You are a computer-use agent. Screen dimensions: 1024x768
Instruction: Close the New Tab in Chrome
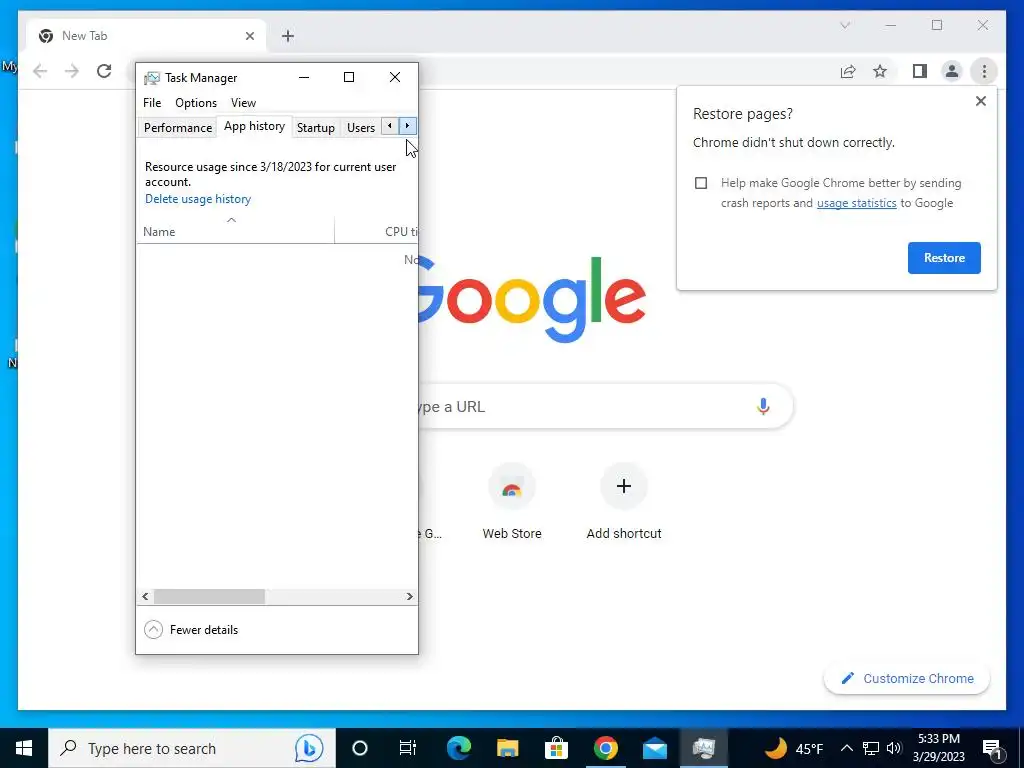[249, 36]
